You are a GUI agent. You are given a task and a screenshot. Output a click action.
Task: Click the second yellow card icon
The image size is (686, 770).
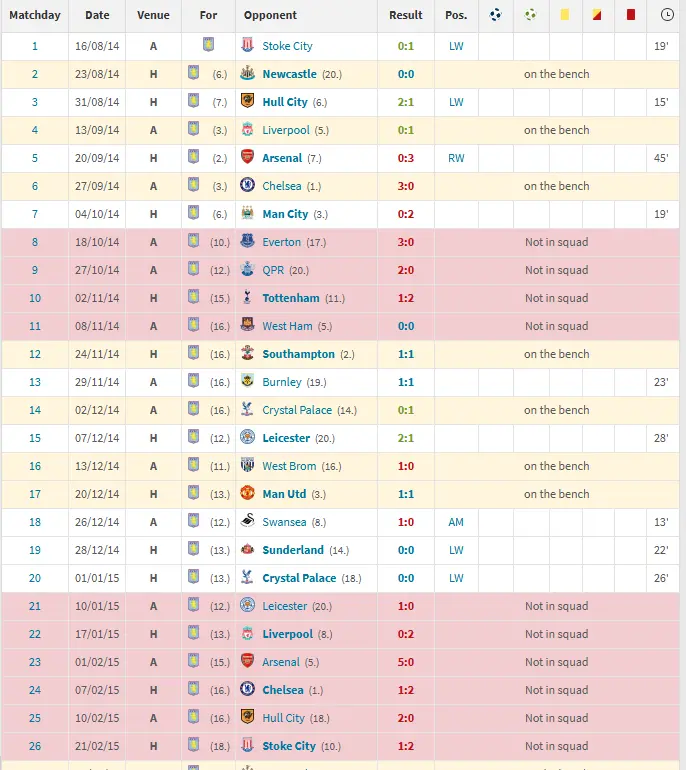tap(597, 15)
